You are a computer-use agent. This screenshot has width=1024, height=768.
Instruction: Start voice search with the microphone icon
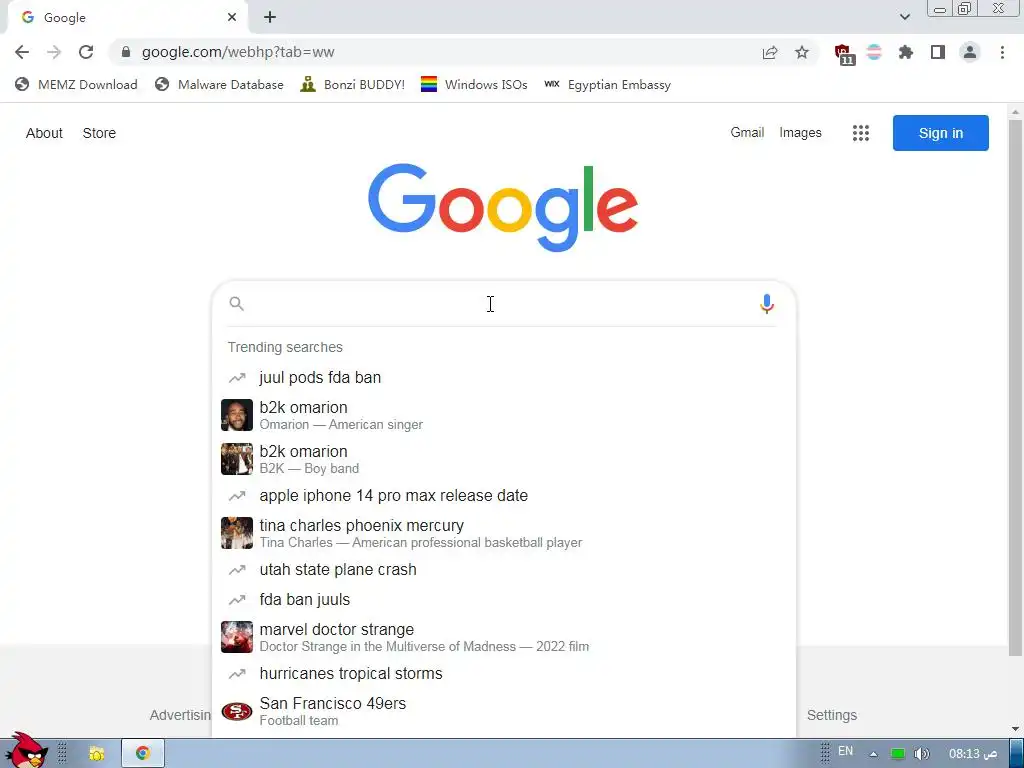[767, 304]
